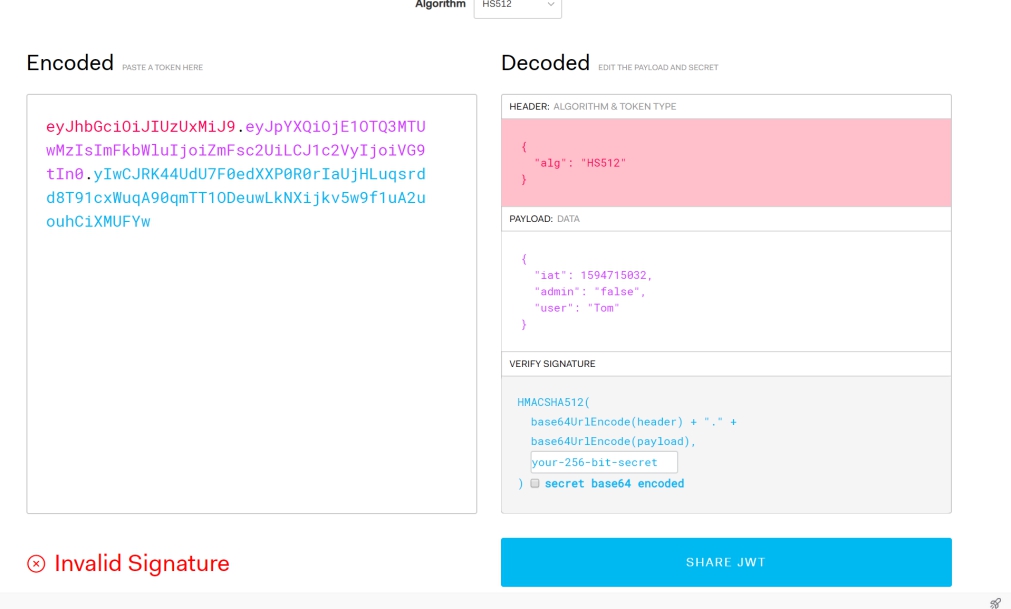
Task: Click the purple payload segment wMzIsImFkbWluIjoiZmFsc2UiLCJ1c2VyIjoiVG9
Action: pyautogui.click(x=235, y=150)
